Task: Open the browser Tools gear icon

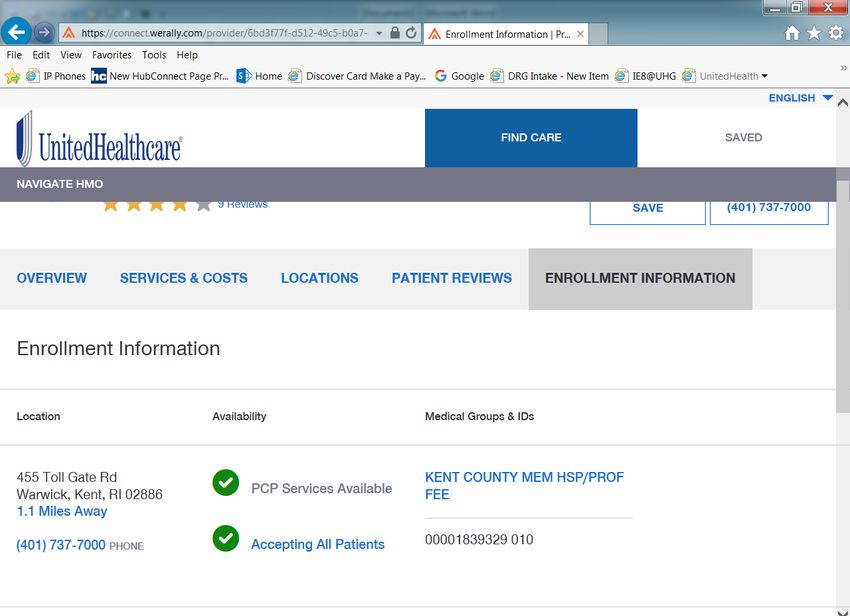Action: coord(836,33)
